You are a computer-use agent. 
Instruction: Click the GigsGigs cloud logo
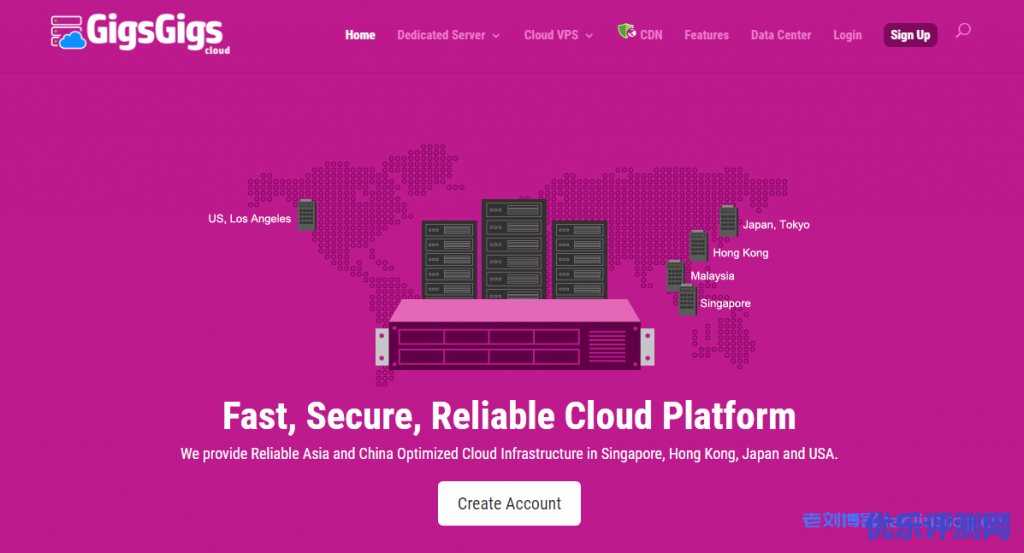140,33
